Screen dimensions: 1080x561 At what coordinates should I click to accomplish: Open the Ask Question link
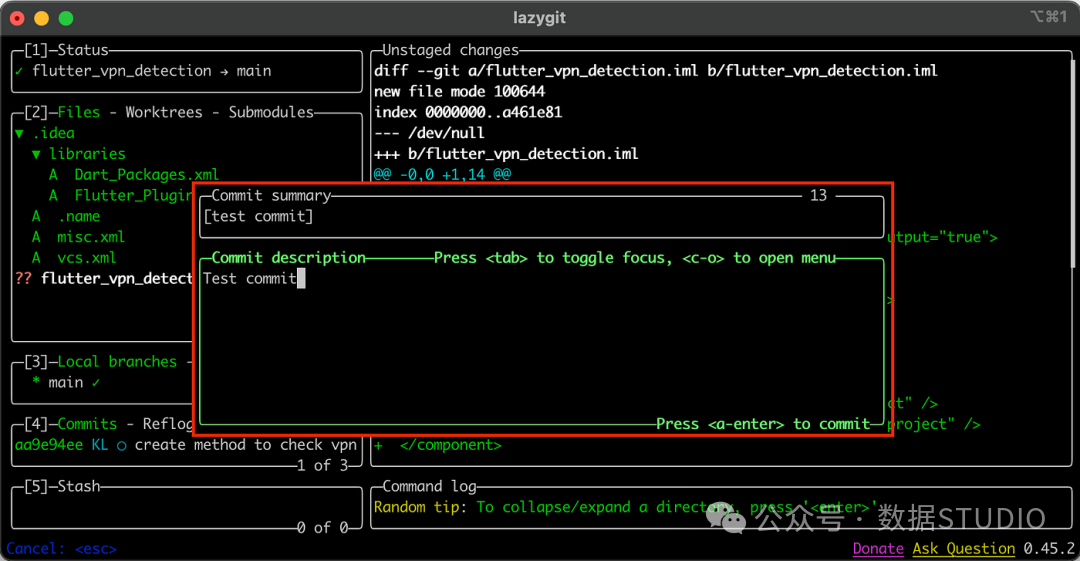tap(964, 549)
